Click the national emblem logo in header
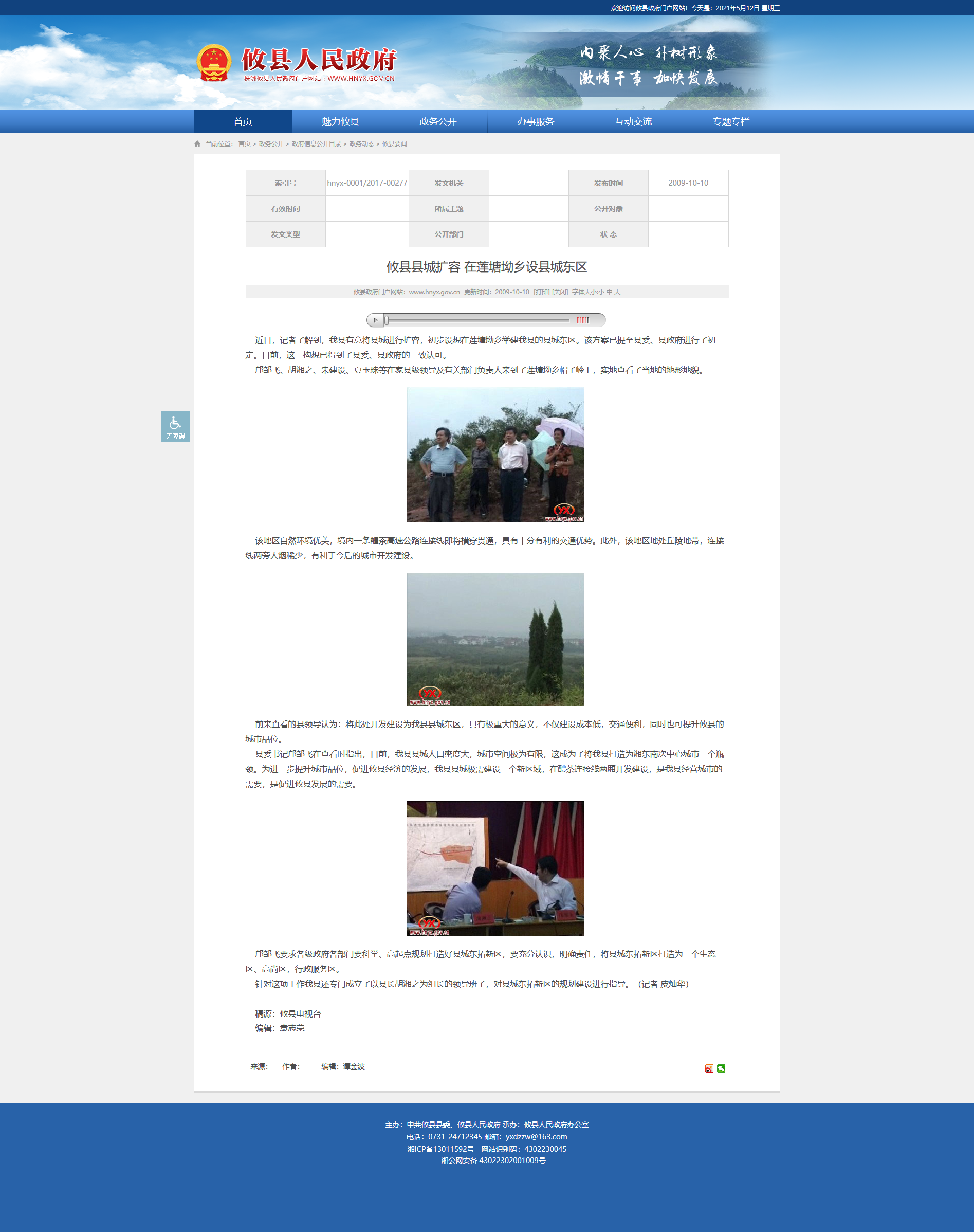 (x=214, y=63)
